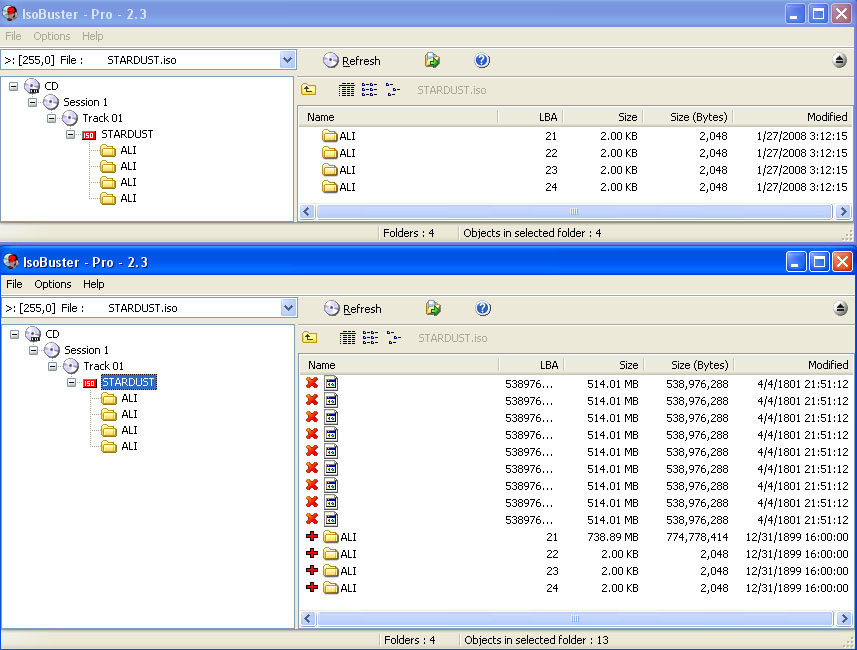Collapse Session 1 node in lower tree
Image resolution: width=857 pixels, height=650 pixels.
(33, 350)
